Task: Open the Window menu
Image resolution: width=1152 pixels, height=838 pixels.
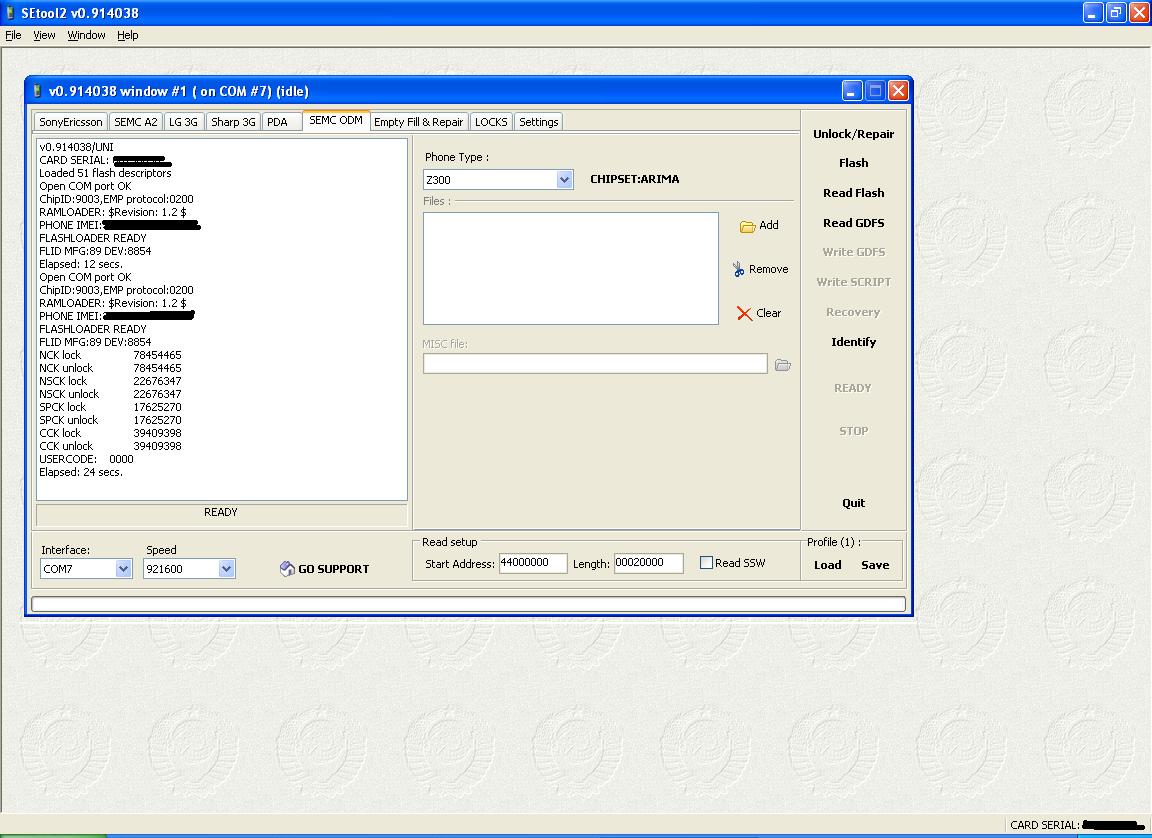Action: click(x=86, y=35)
